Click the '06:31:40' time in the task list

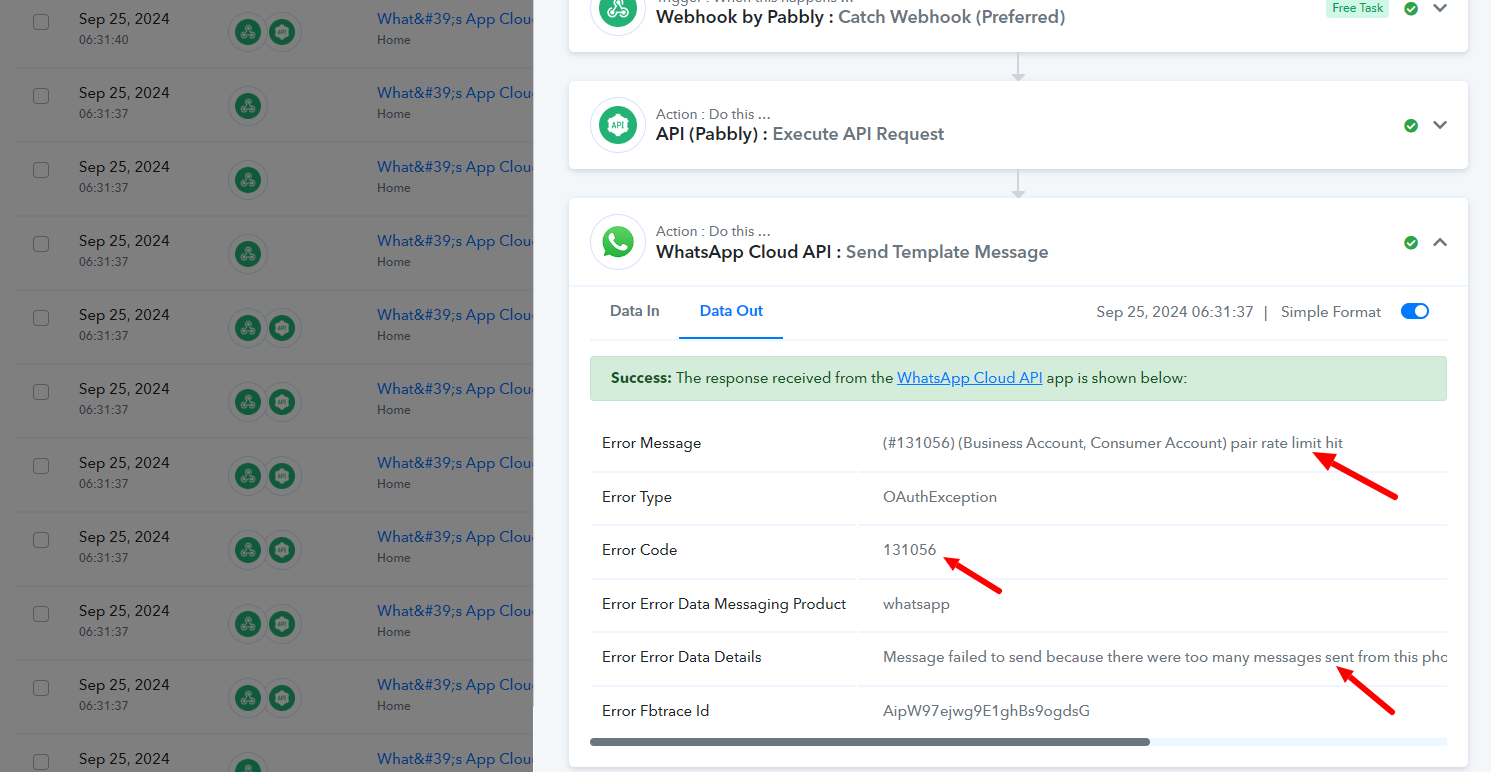pos(104,40)
